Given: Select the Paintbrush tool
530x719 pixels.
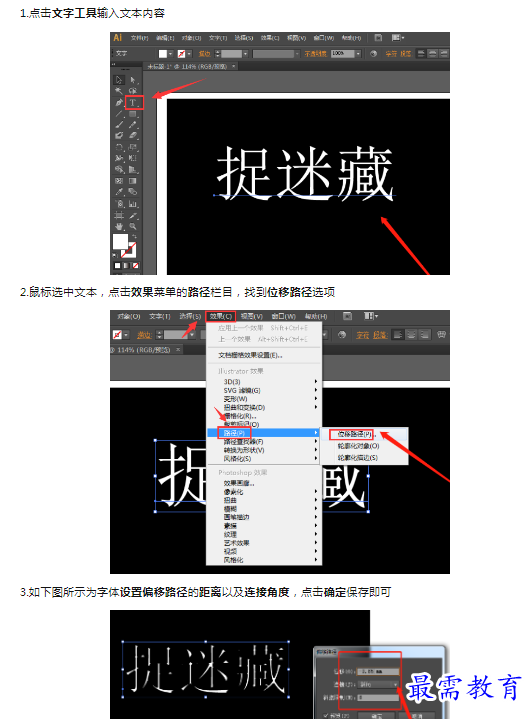Looking at the screenshot, I should (x=119, y=124).
